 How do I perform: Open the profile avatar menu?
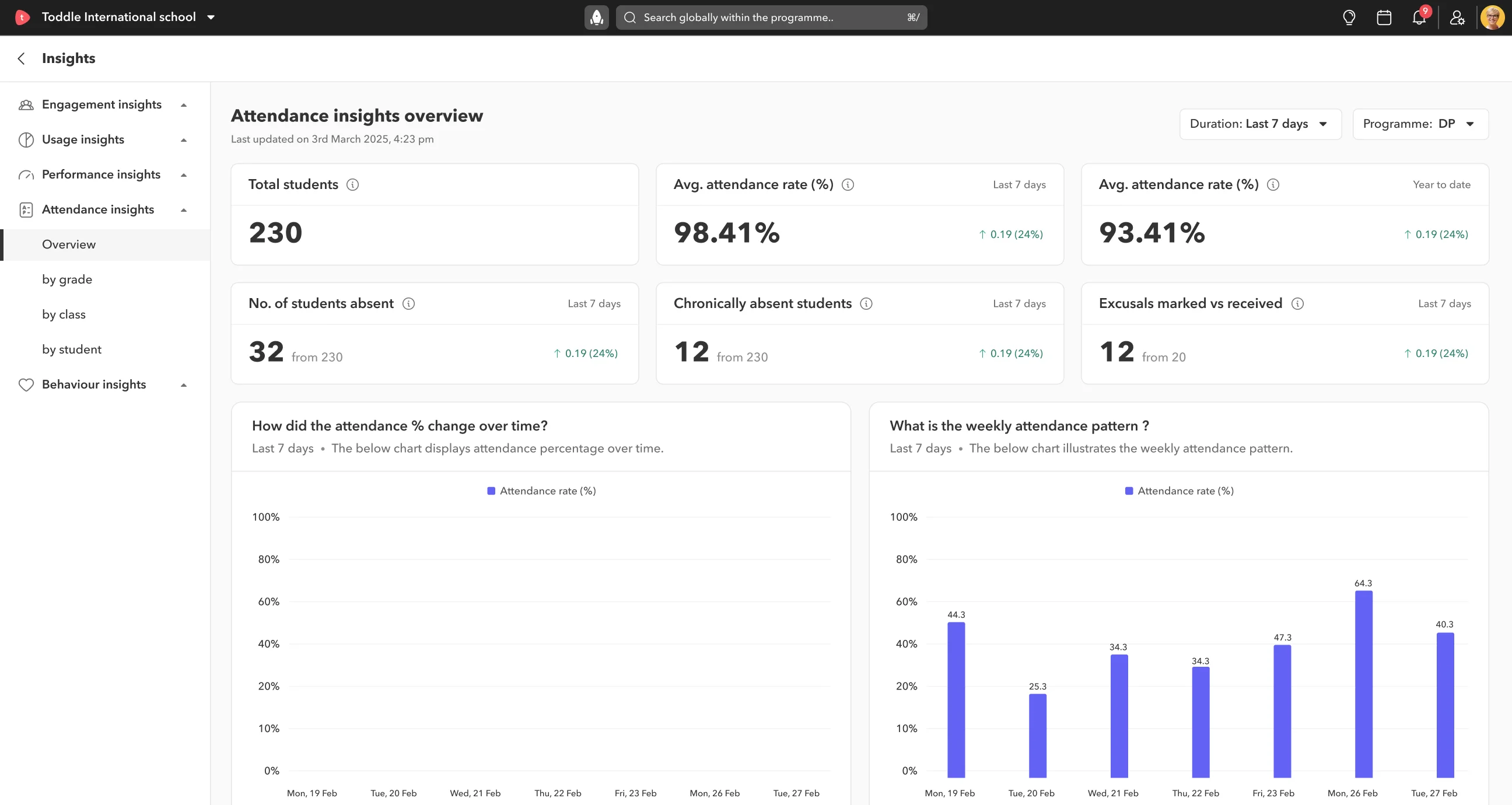tap(1492, 17)
